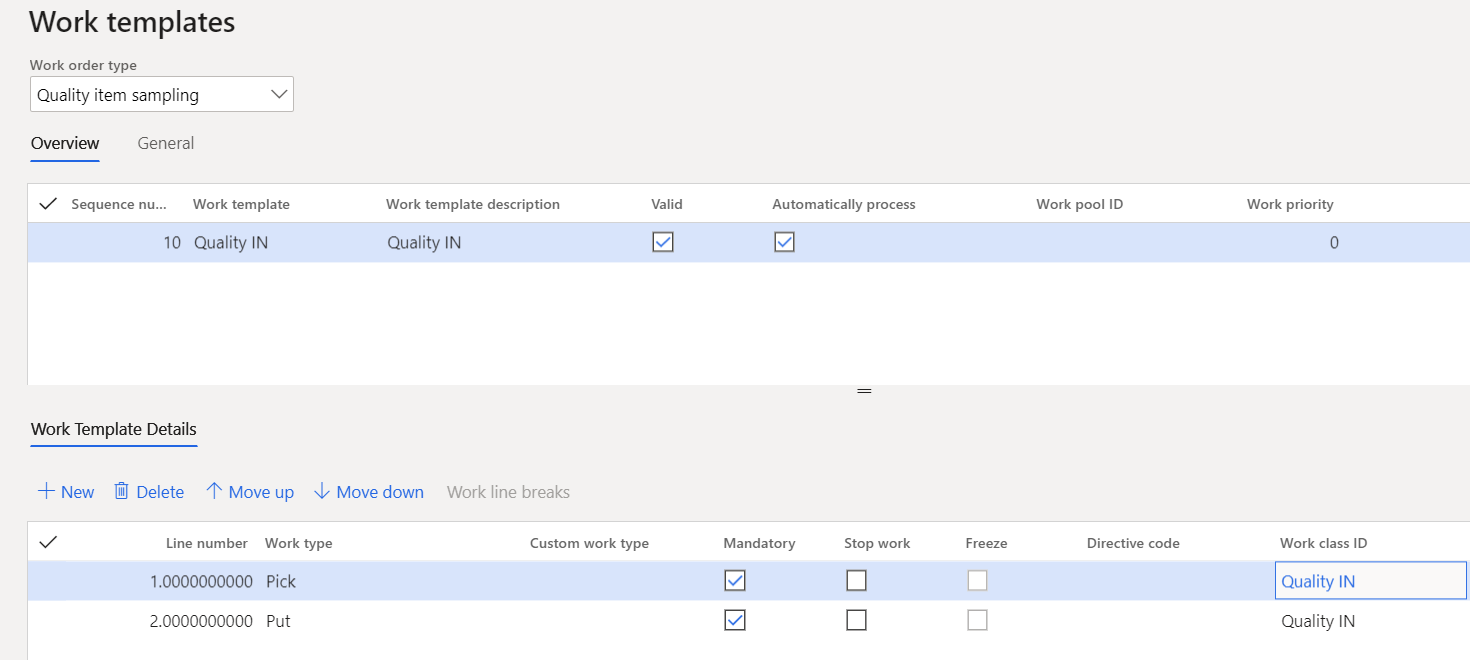Uncheck Mandatory checkbox on the Pick line
Image resolution: width=1470 pixels, height=660 pixels.
pyautogui.click(x=735, y=581)
